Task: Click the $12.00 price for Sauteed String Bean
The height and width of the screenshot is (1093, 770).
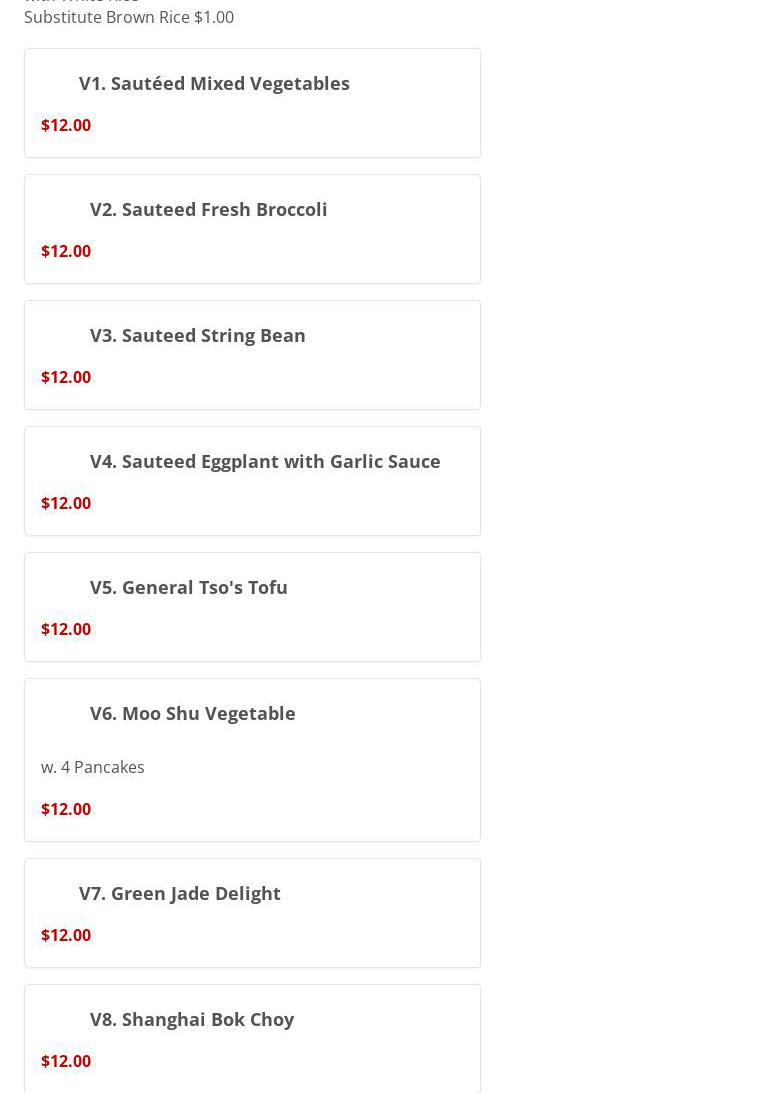Action: (66, 377)
